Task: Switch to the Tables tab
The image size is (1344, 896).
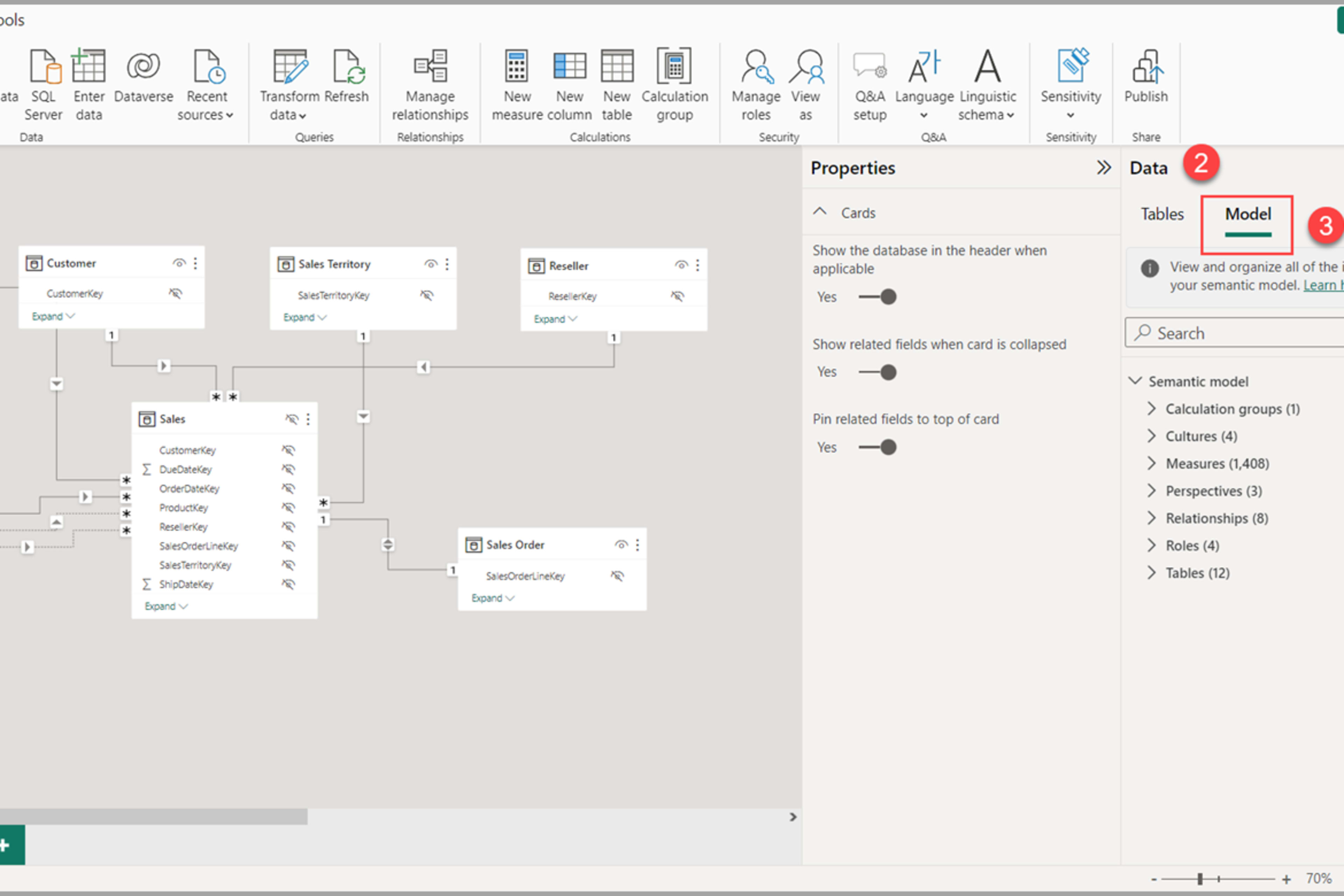Action: click(1162, 214)
